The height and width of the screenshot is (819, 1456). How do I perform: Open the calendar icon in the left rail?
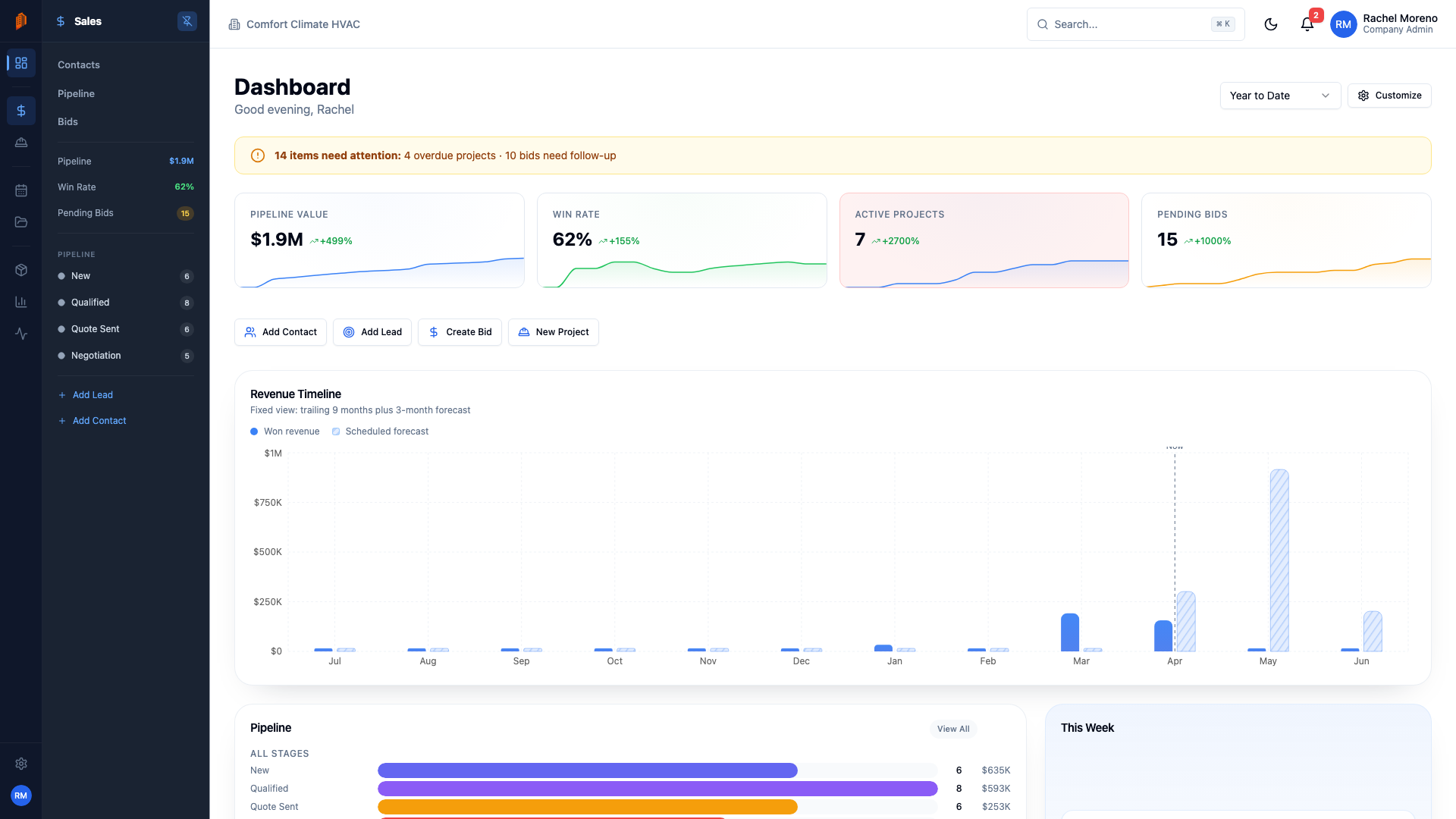pos(20,190)
